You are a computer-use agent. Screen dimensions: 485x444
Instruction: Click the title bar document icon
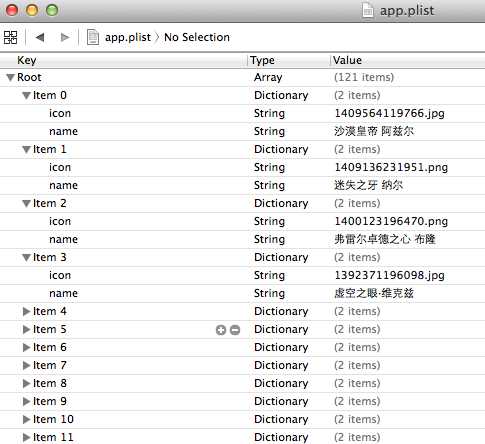(x=368, y=10)
